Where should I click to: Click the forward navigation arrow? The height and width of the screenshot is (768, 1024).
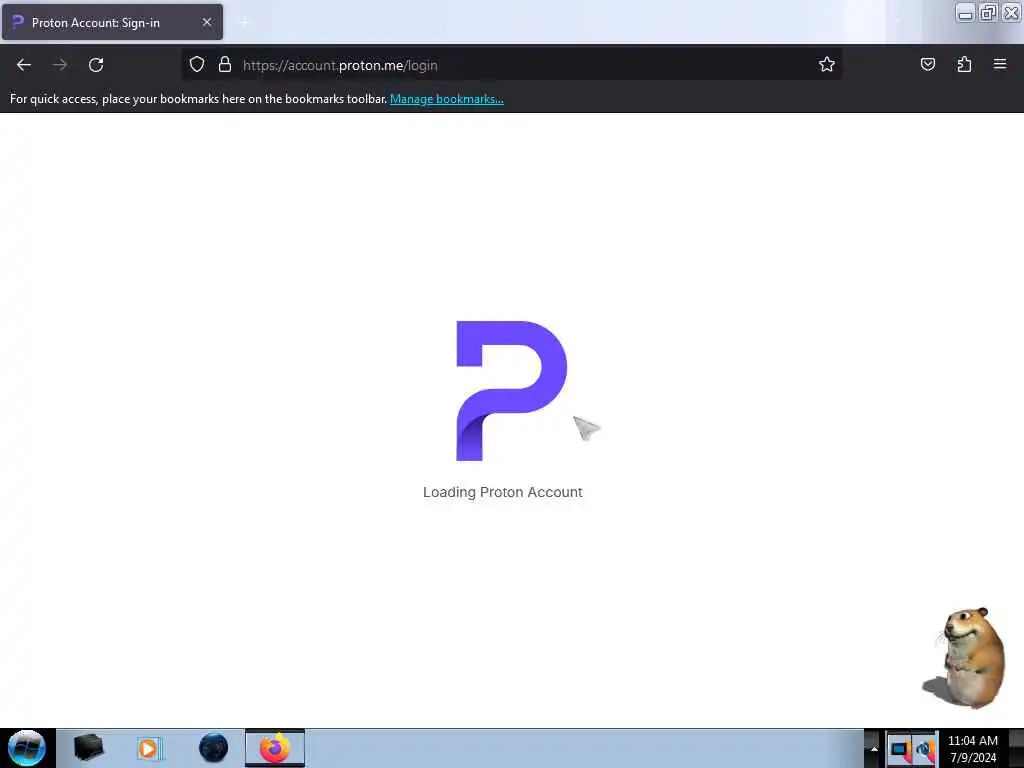tap(60, 65)
